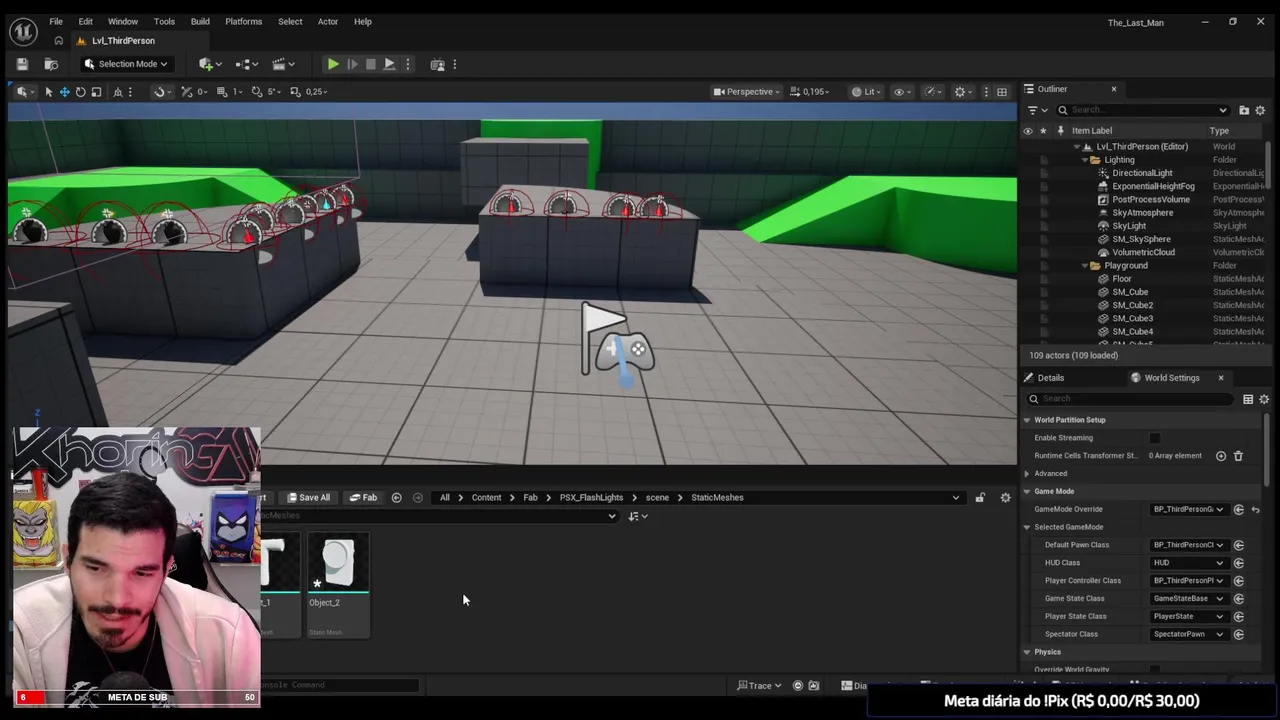
Task: Add element to Runtime Cells Transformer array
Action: coord(1221,456)
